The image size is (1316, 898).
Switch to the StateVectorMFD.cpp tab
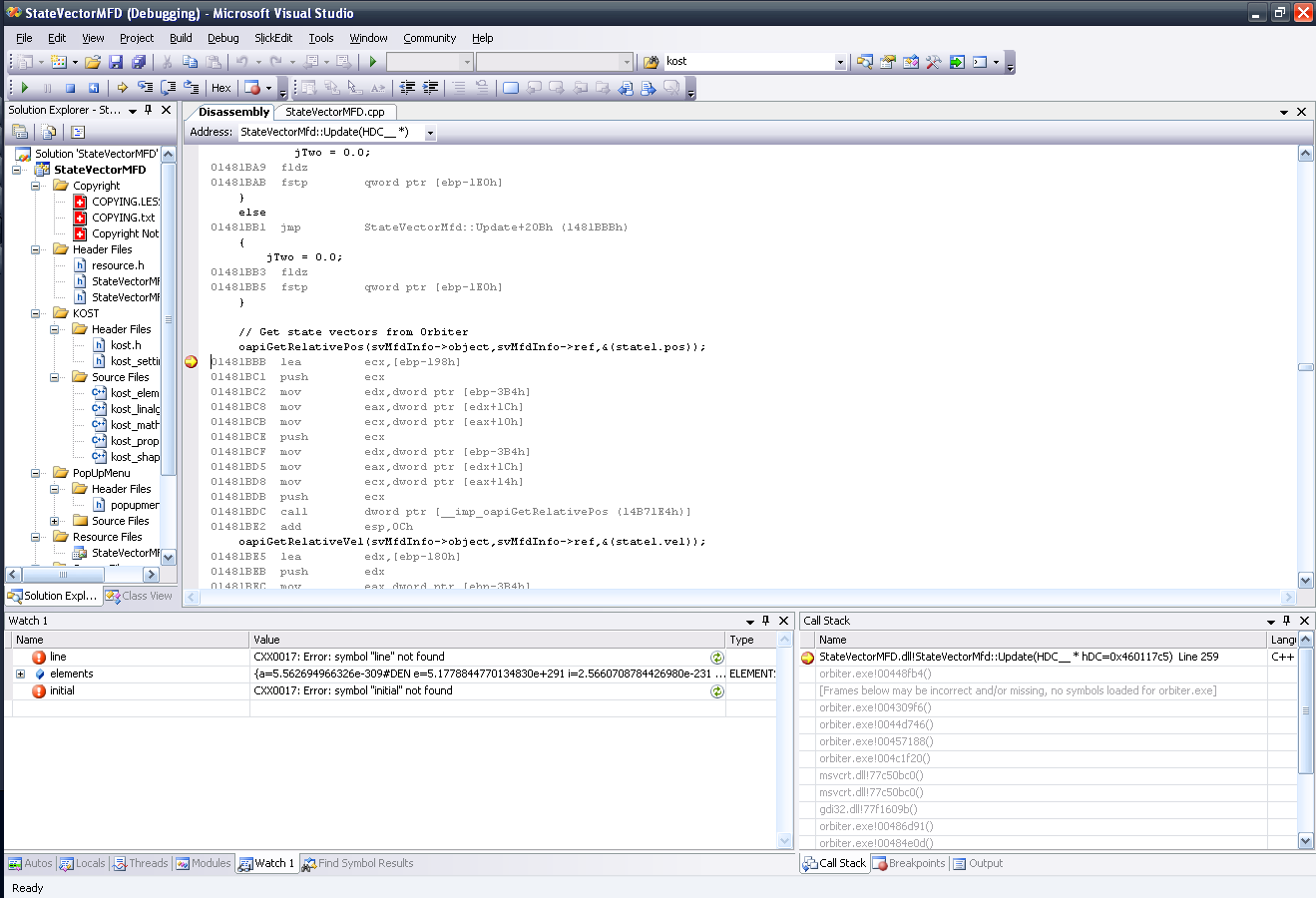pos(335,112)
